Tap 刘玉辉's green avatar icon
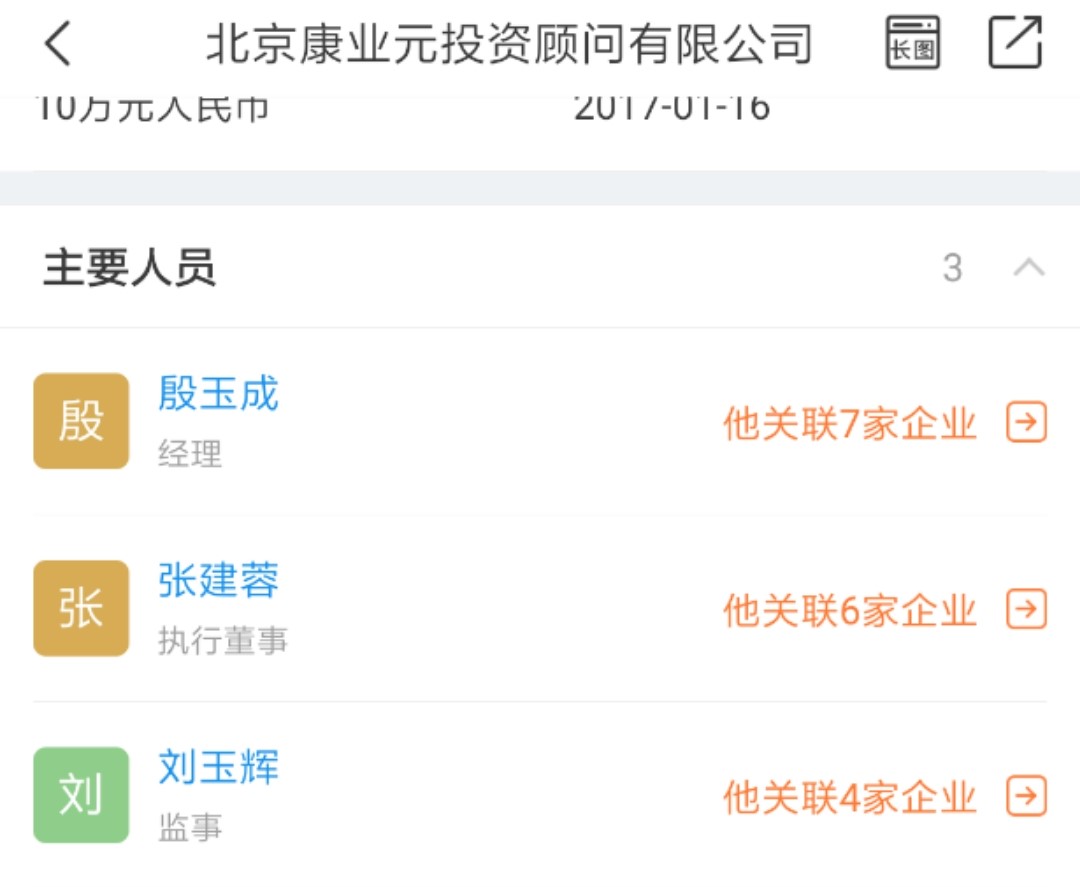Image resolution: width=1080 pixels, height=887 pixels. 80,794
